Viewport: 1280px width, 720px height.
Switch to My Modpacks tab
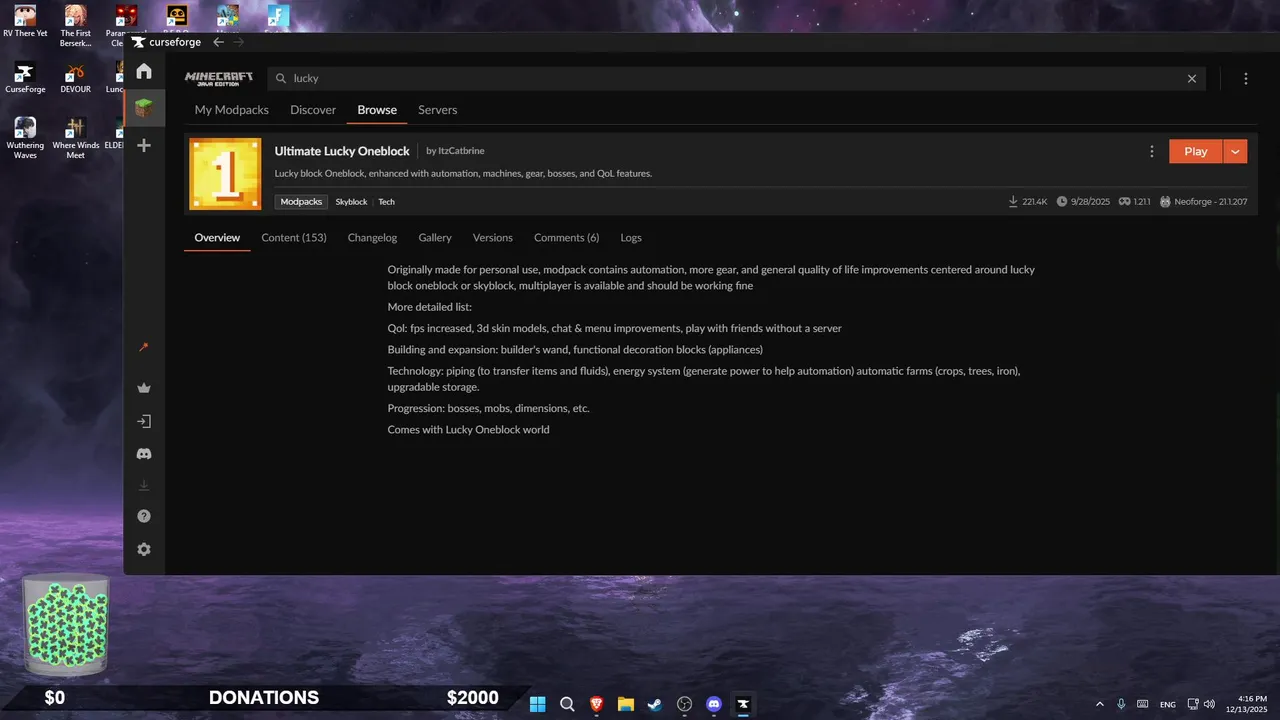pyautogui.click(x=232, y=110)
